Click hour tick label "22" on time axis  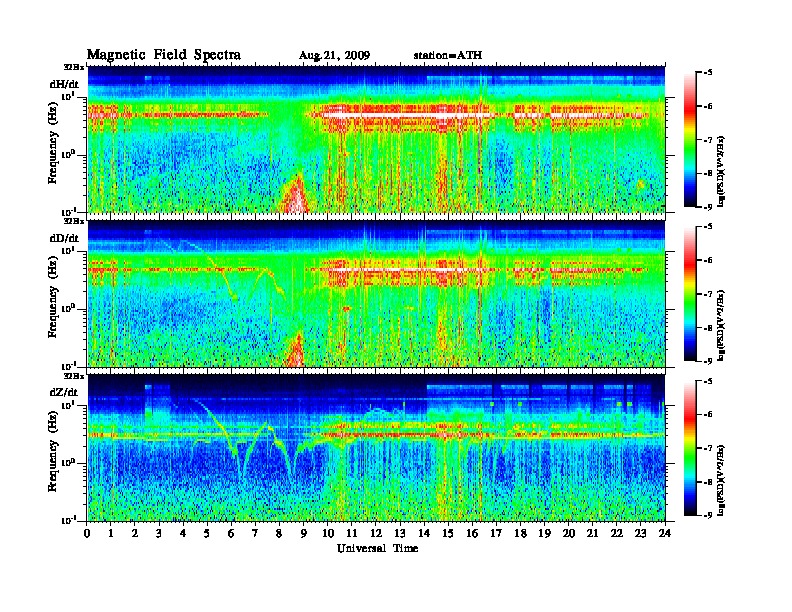[617, 533]
